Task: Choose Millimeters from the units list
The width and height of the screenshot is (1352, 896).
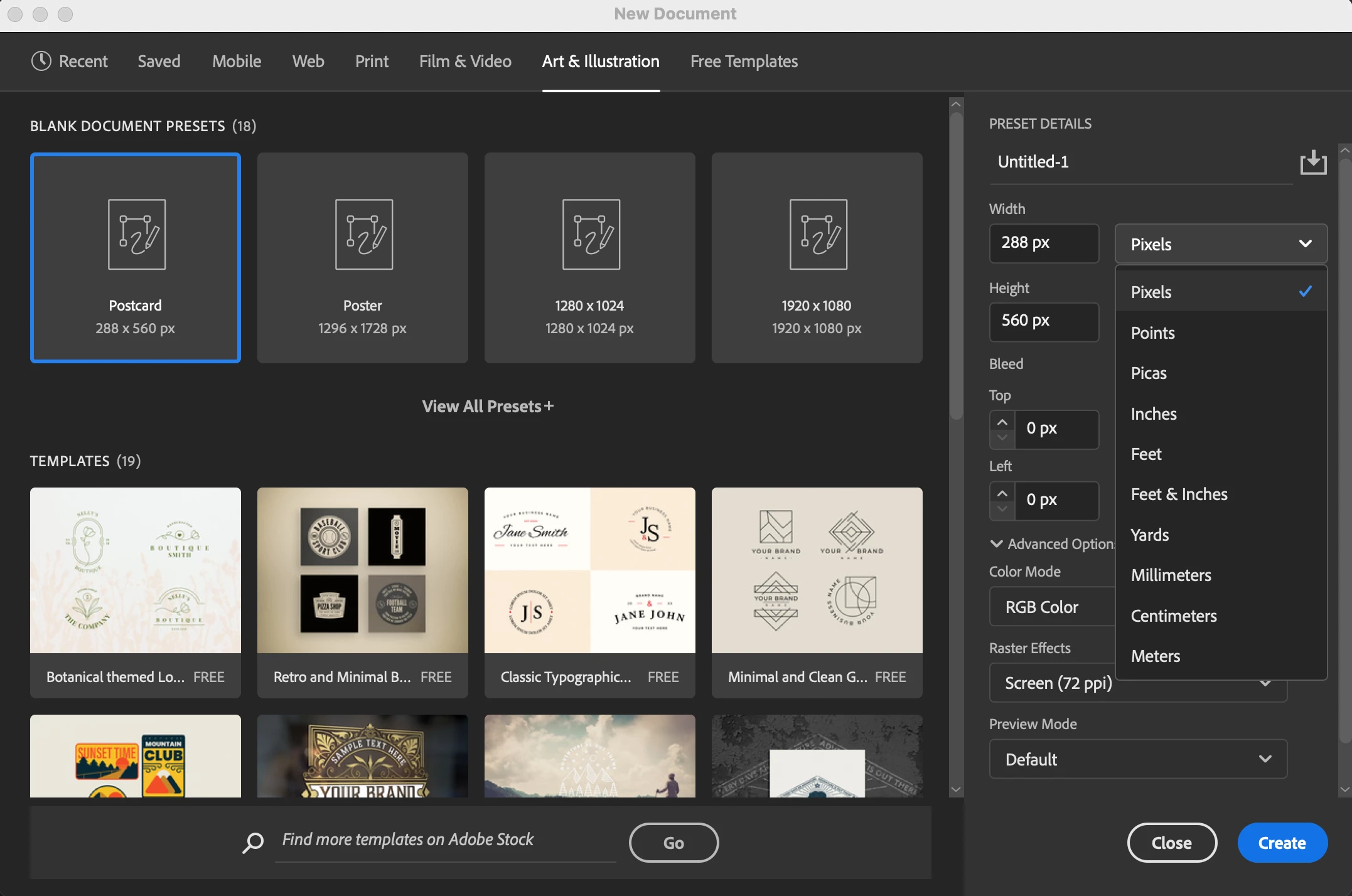Action: [1171, 575]
